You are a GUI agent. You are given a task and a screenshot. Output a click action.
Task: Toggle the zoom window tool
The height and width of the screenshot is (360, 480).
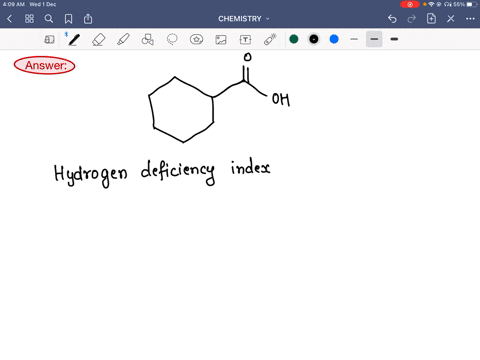[49, 39]
